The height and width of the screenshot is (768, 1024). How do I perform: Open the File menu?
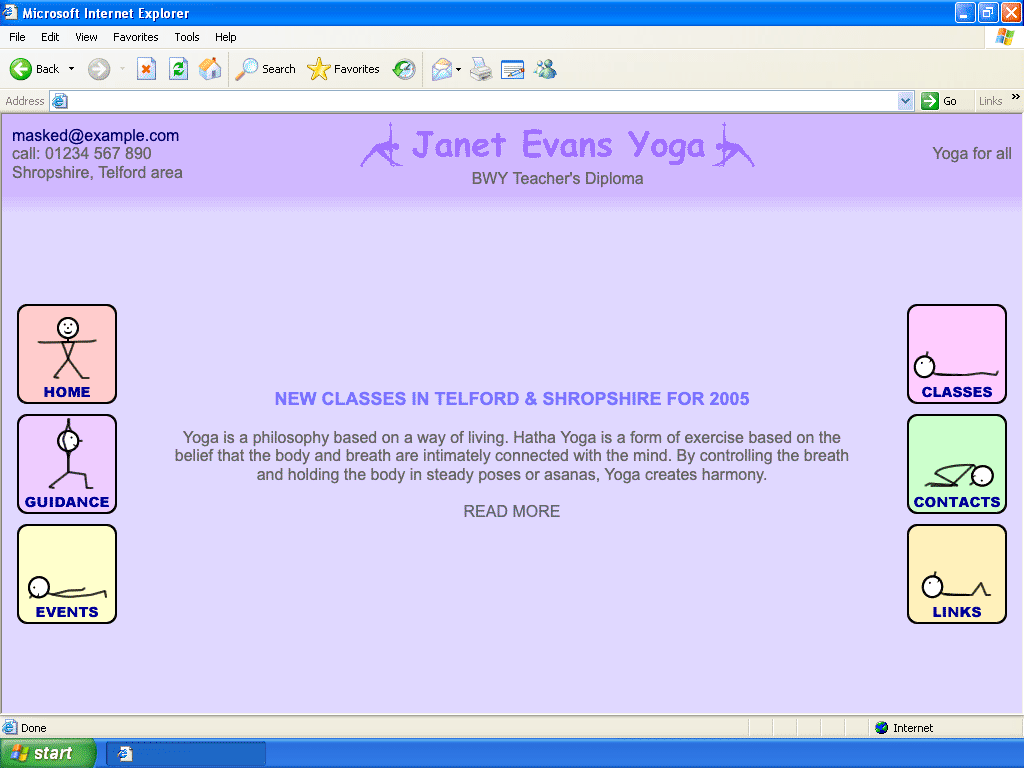click(17, 37)
